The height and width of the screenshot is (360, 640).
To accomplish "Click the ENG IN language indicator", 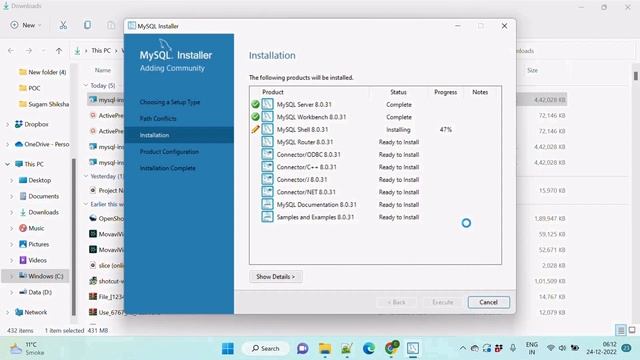I will 531,348.
